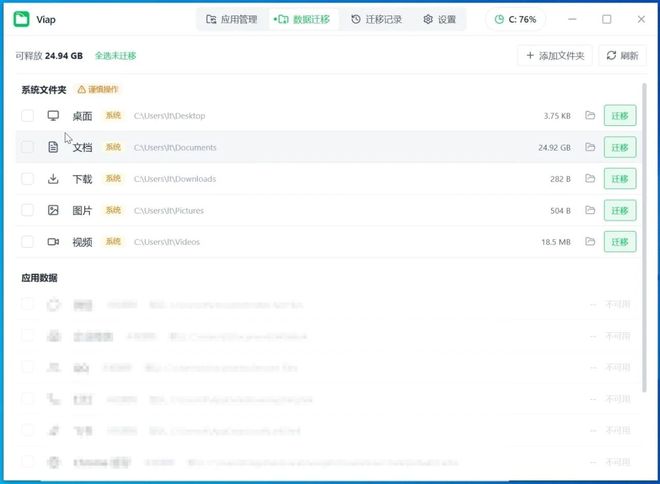This screenshot has width=660, height=484.
Task: Click the 视频 camera icon
Action: [x=53, y=242]
